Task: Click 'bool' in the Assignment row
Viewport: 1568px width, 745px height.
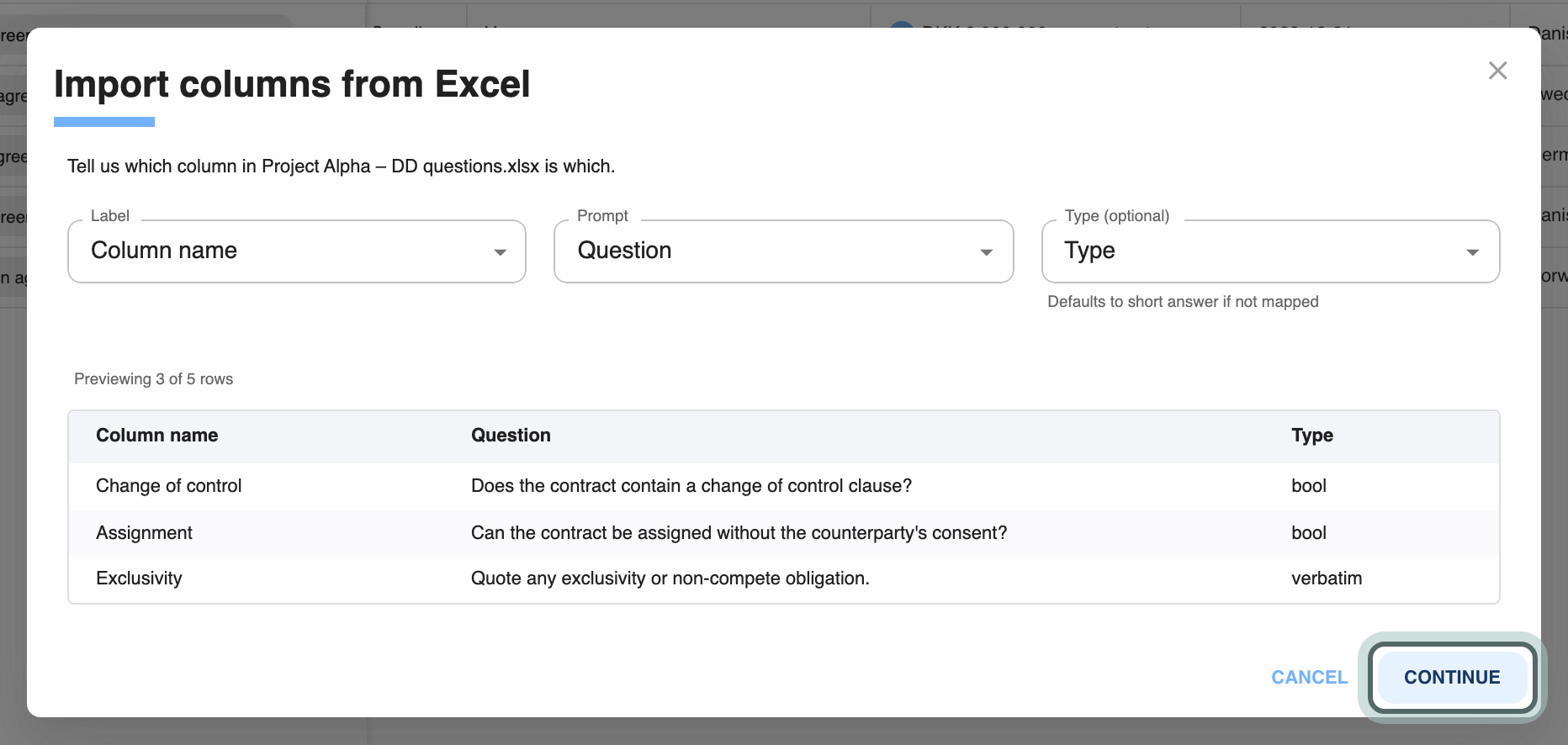Action: pyautogui.click(x=1309, y=533)
